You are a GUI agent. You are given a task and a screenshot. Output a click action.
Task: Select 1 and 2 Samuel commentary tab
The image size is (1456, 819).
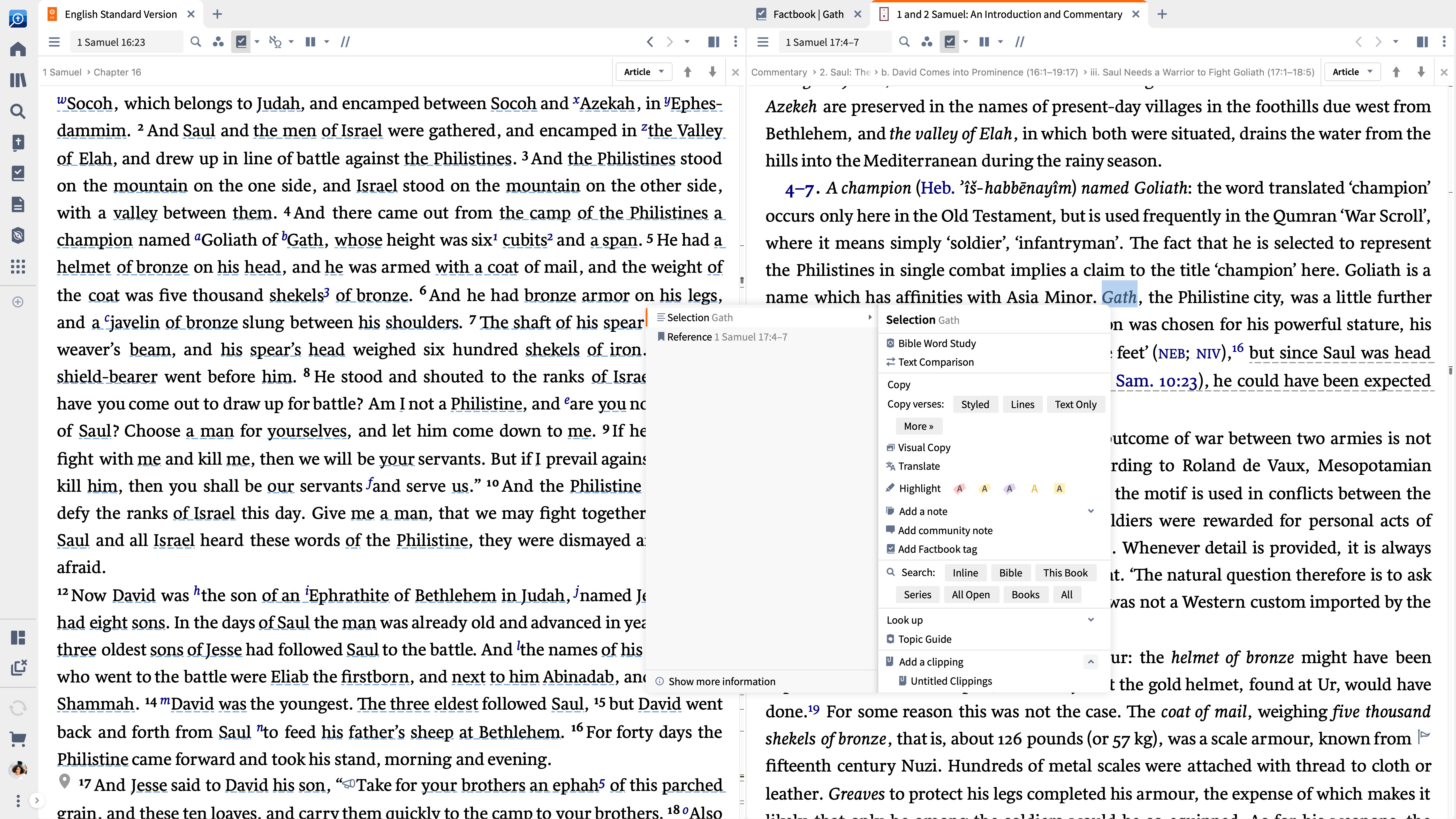coord(1009,14)
